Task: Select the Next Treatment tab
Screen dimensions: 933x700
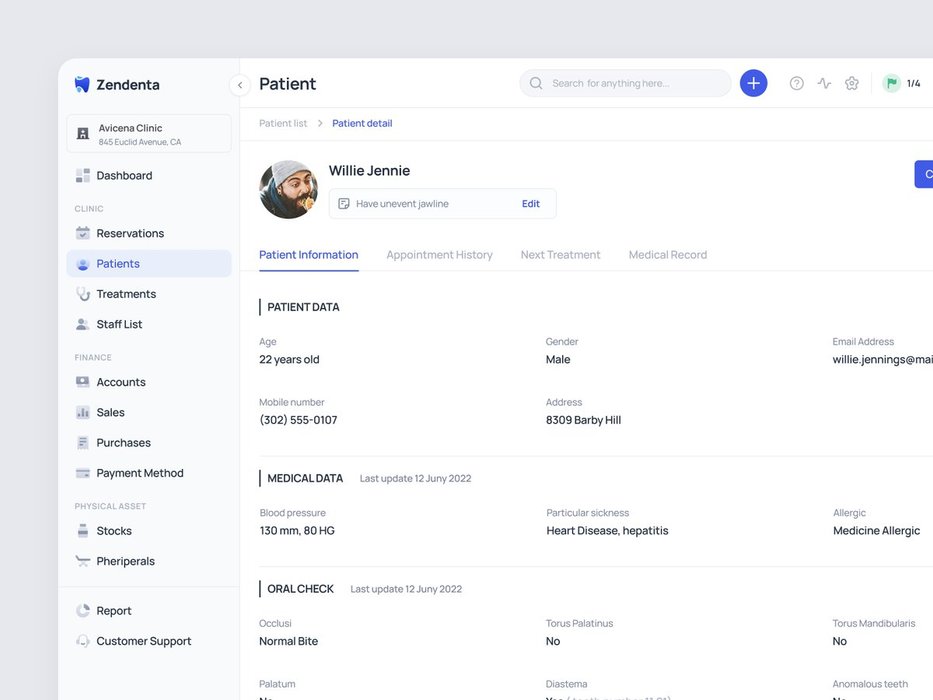Action: pyautogui.click(x=560, y=255)
